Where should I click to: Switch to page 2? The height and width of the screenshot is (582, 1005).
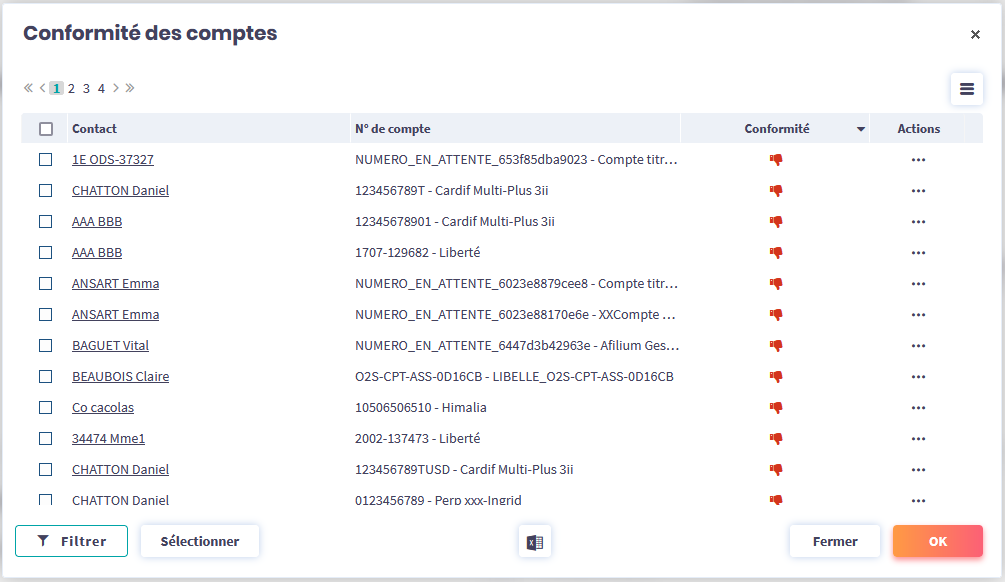point(72,88)
